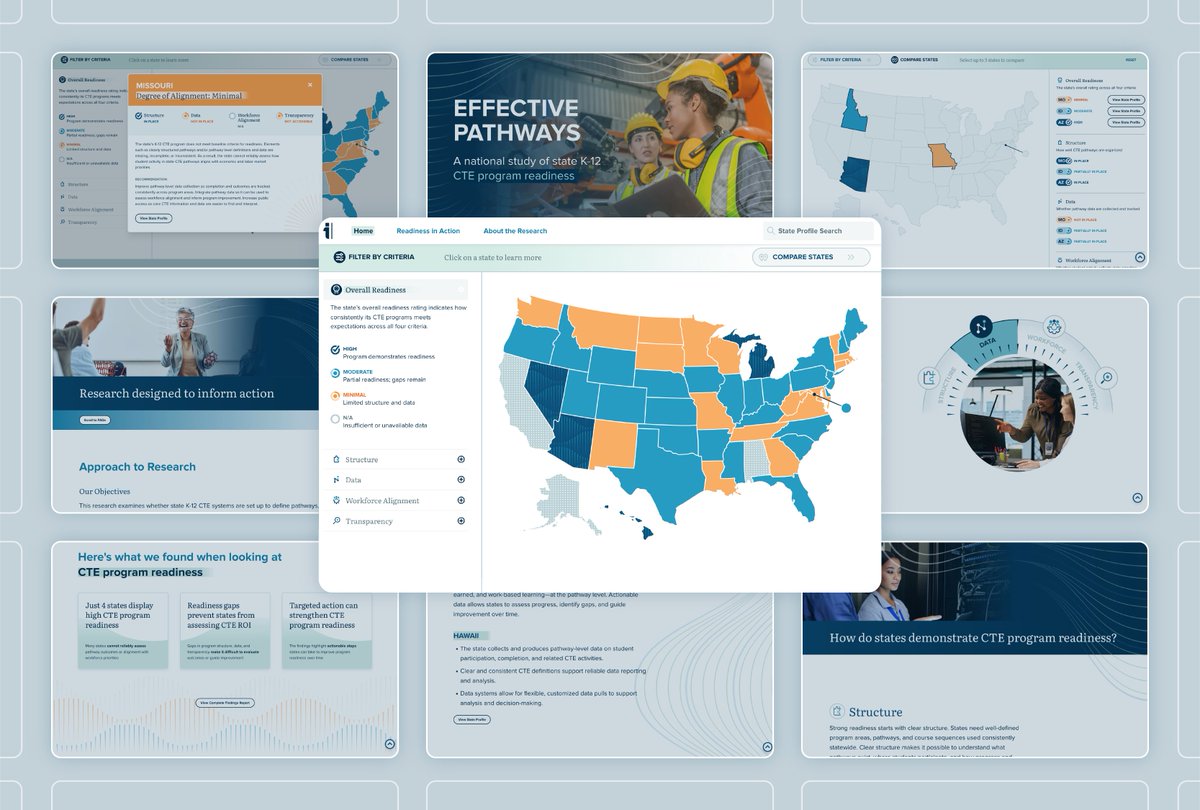Expand the Data section plus button
1200x810 pixels.
click(461, 480)
